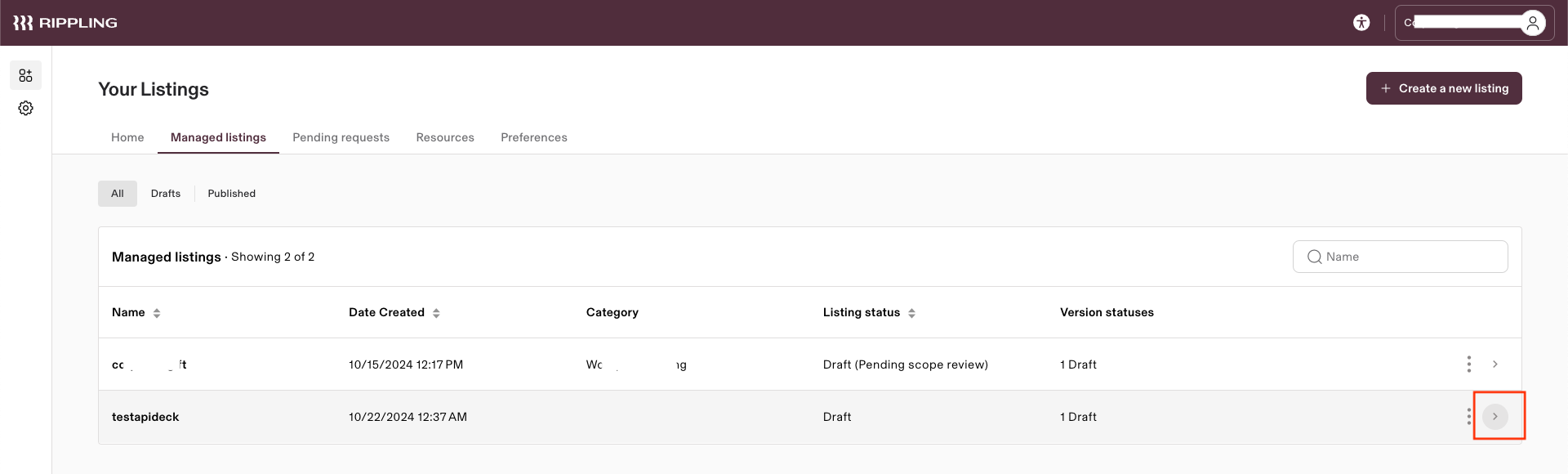Image resolution: width=1568 pixels, height=474 pixels.
Task: Click the search magnifier icon in the Name field
Action: click(x=1314, y=257)
